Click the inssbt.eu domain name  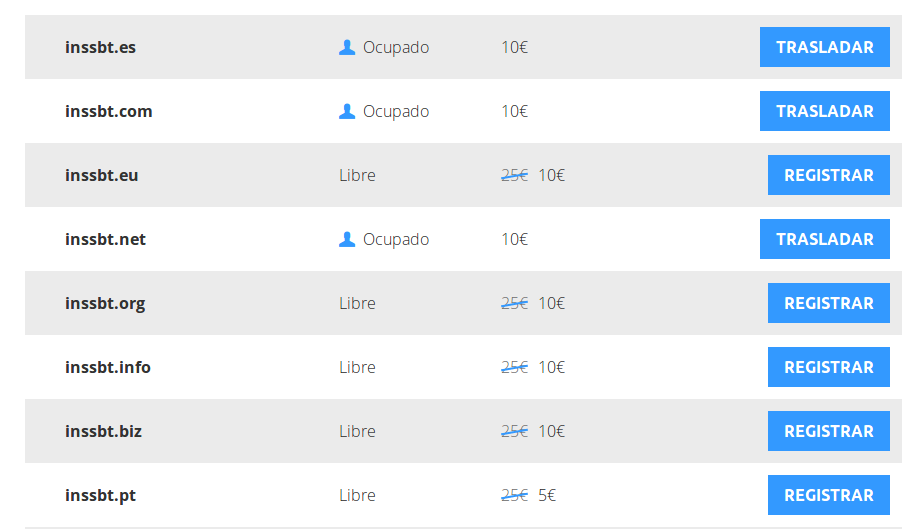(x=102, y=175)
